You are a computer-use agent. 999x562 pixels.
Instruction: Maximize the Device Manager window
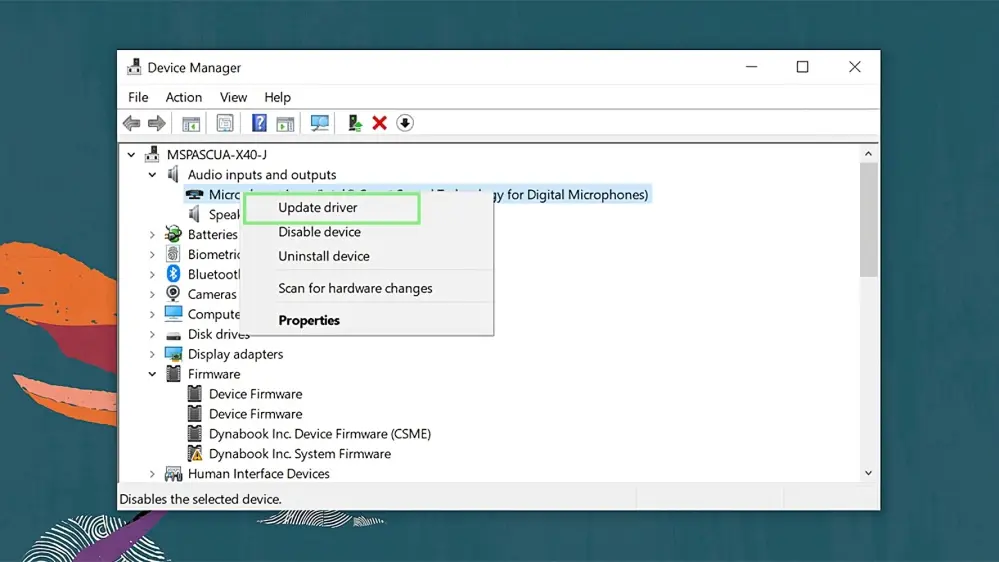(803, 67)
